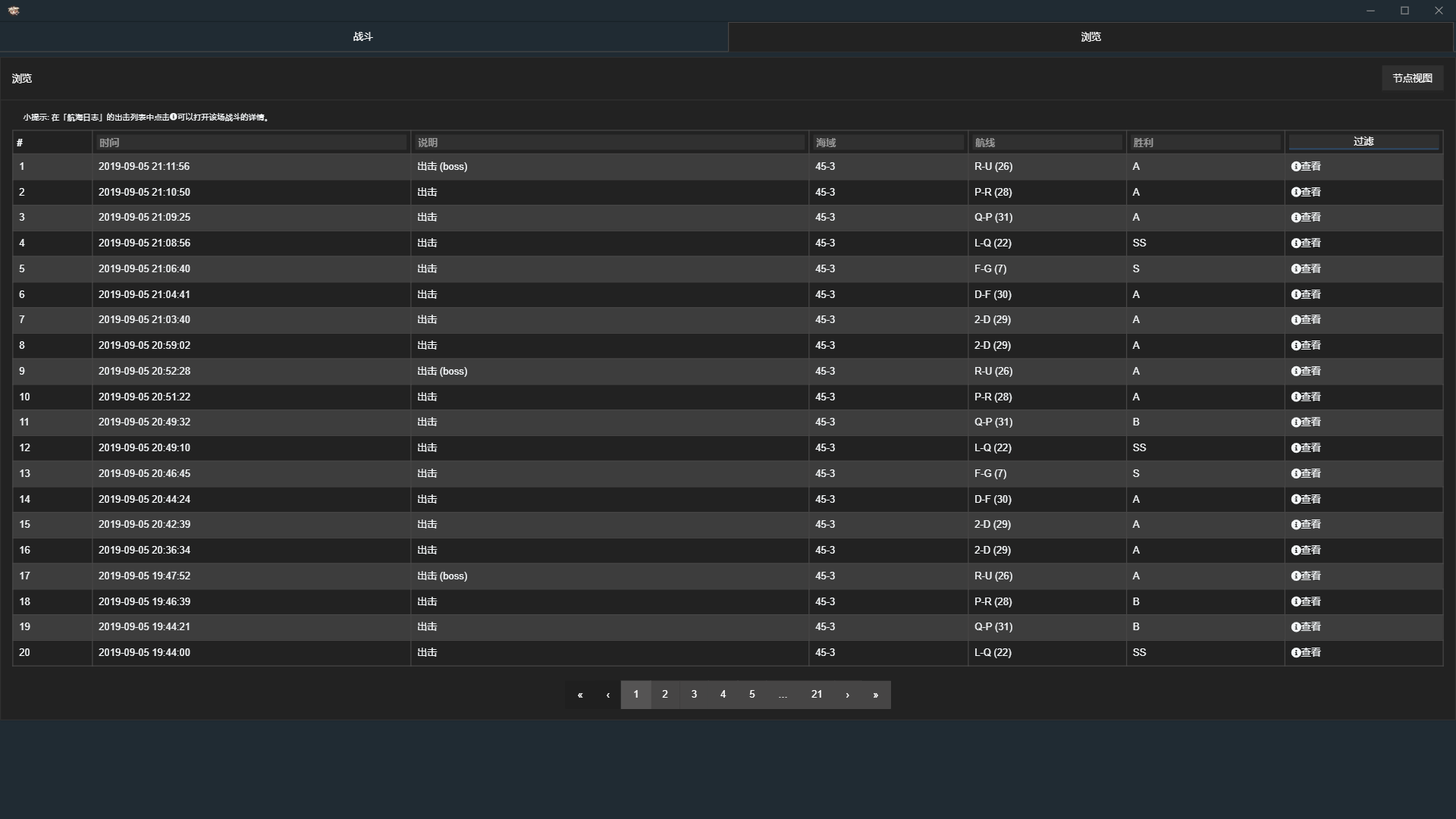Go to next page with single arrow

[x=847, y=695]
